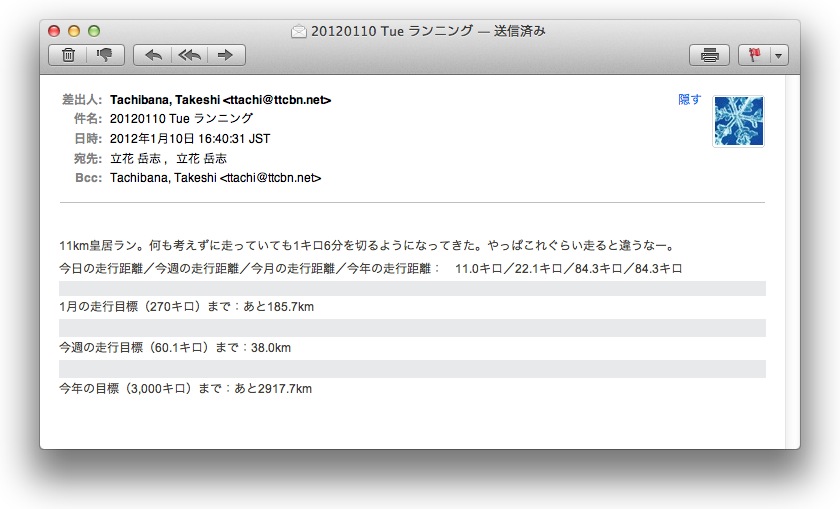Open the flag color dropdown arrow
The width and height of the screenshot is (840, 509).
(x=778, y=55)
